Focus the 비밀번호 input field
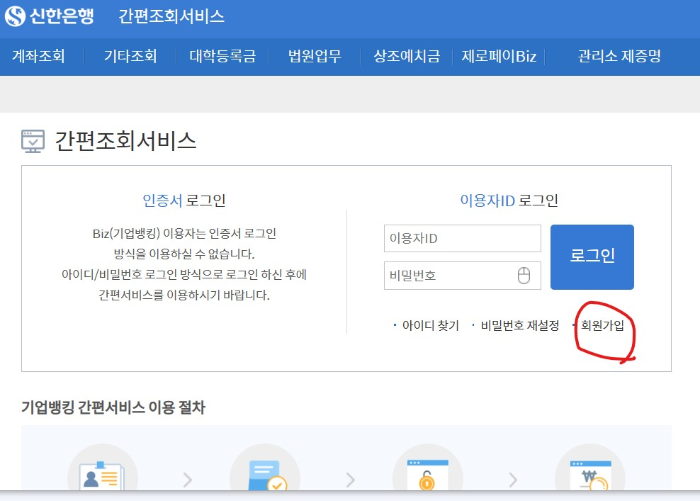The height and width of the screenshot is (501, 700). (x=462, y=276)
